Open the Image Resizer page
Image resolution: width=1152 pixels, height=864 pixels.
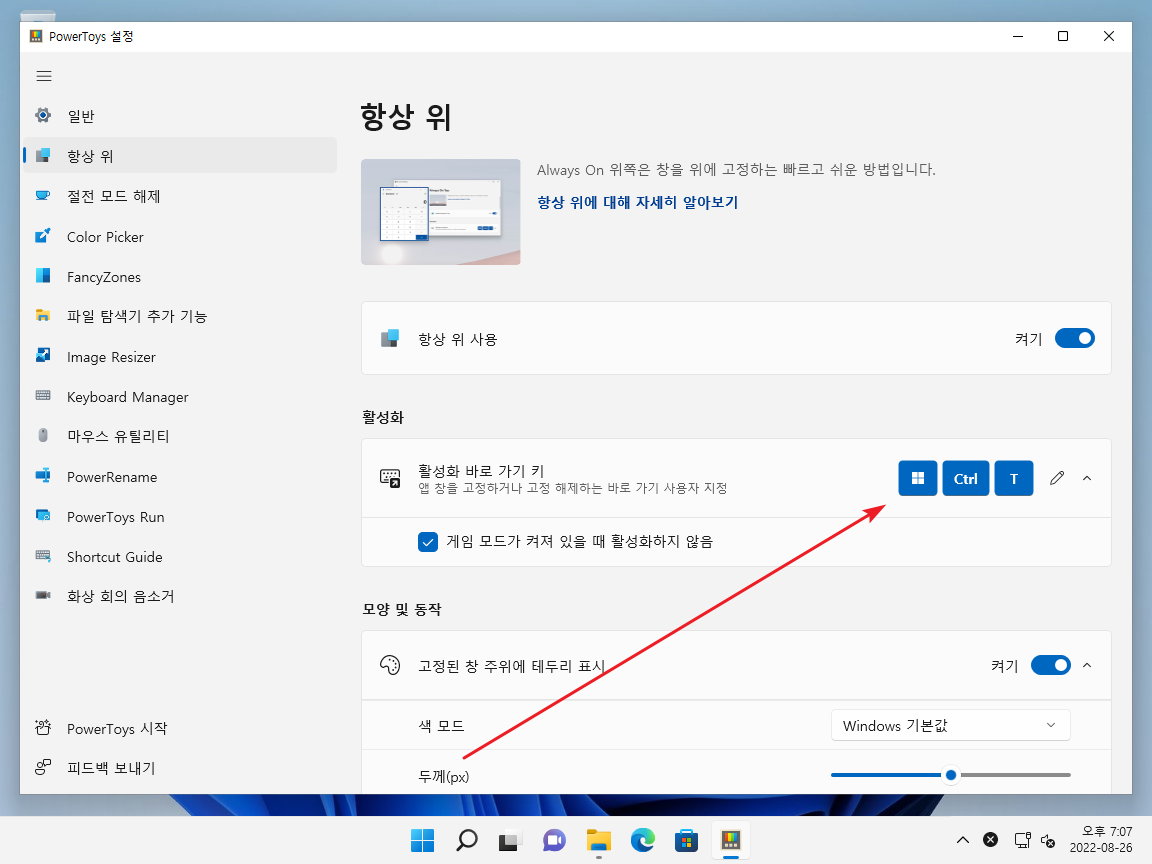[x=180, y=356]
